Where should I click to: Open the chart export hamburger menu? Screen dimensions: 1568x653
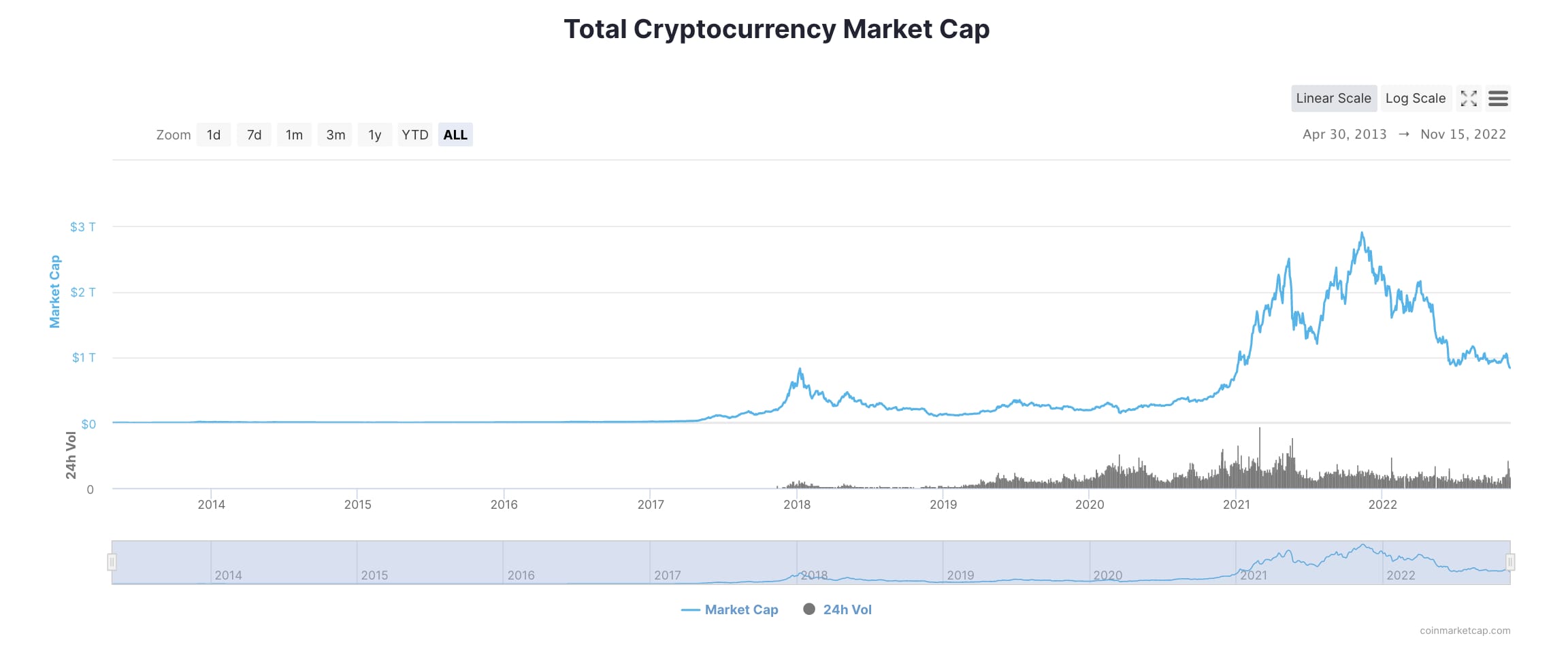(1498, 98)
